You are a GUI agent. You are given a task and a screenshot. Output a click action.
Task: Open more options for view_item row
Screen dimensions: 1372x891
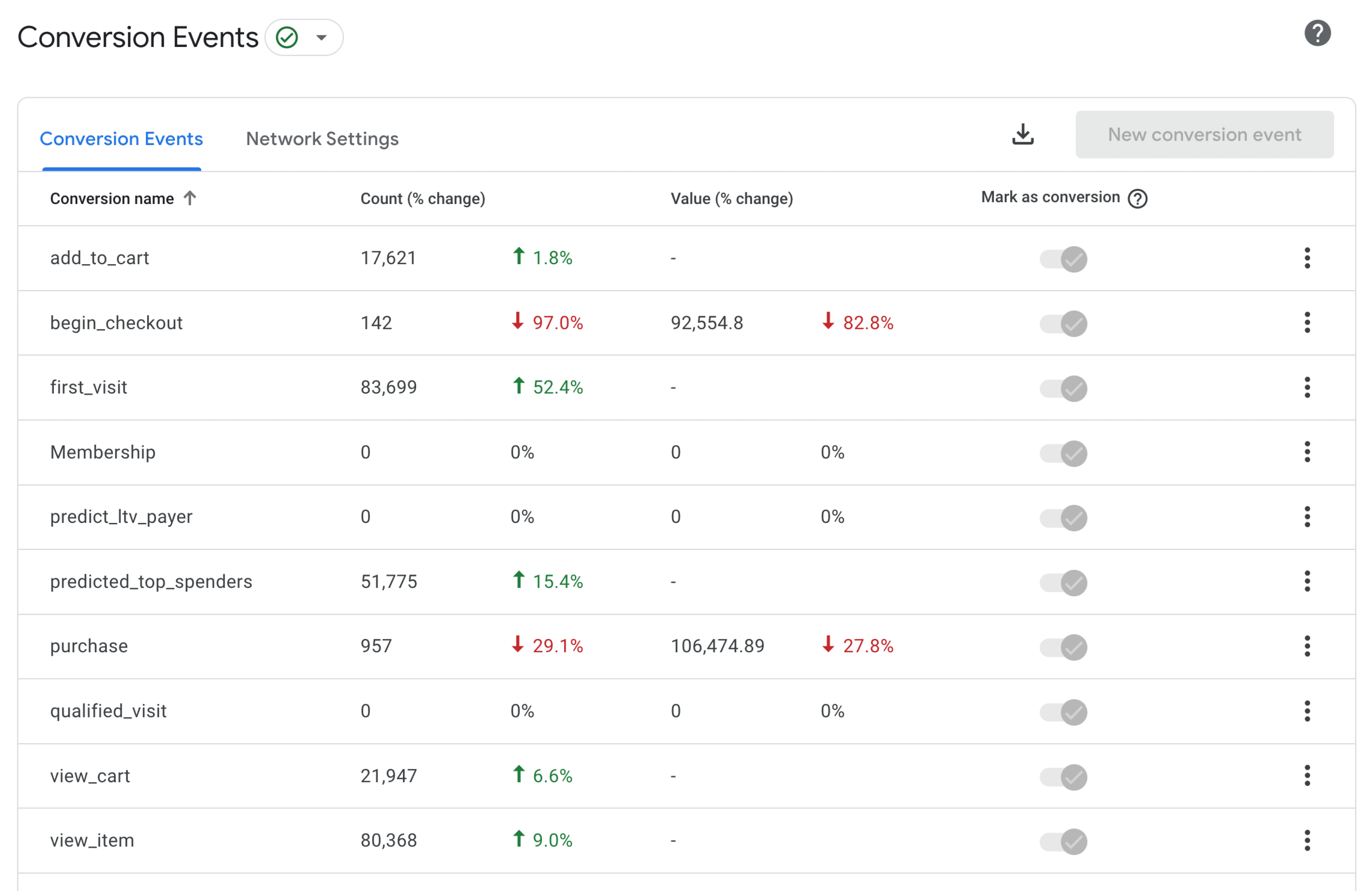[x=1307, y=840]
